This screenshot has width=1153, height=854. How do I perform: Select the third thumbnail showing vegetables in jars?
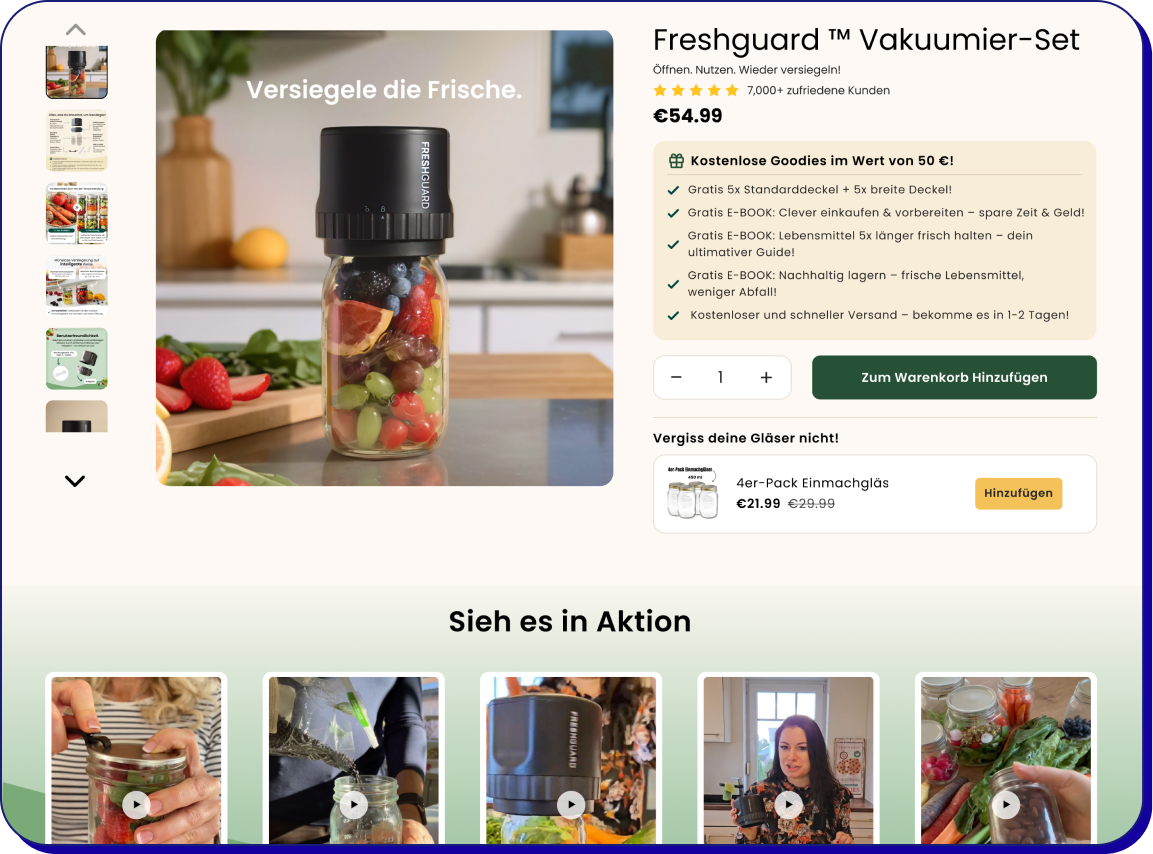click(76, 213)
